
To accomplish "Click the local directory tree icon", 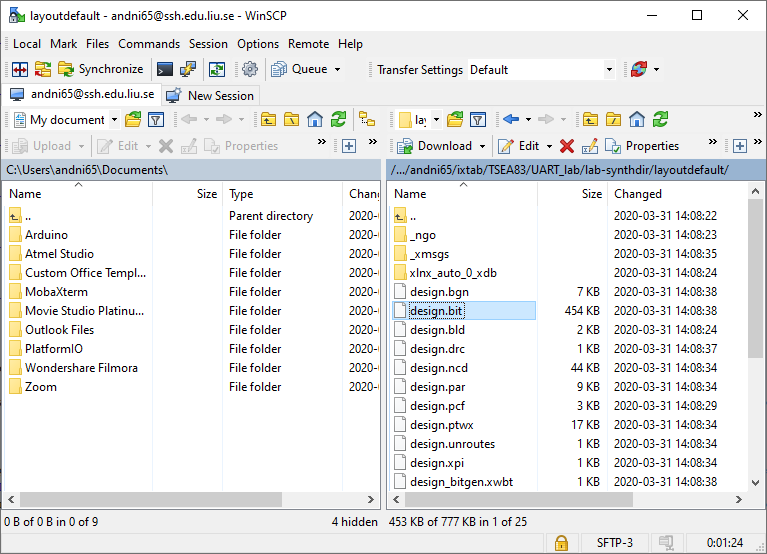I will [367, 120].
